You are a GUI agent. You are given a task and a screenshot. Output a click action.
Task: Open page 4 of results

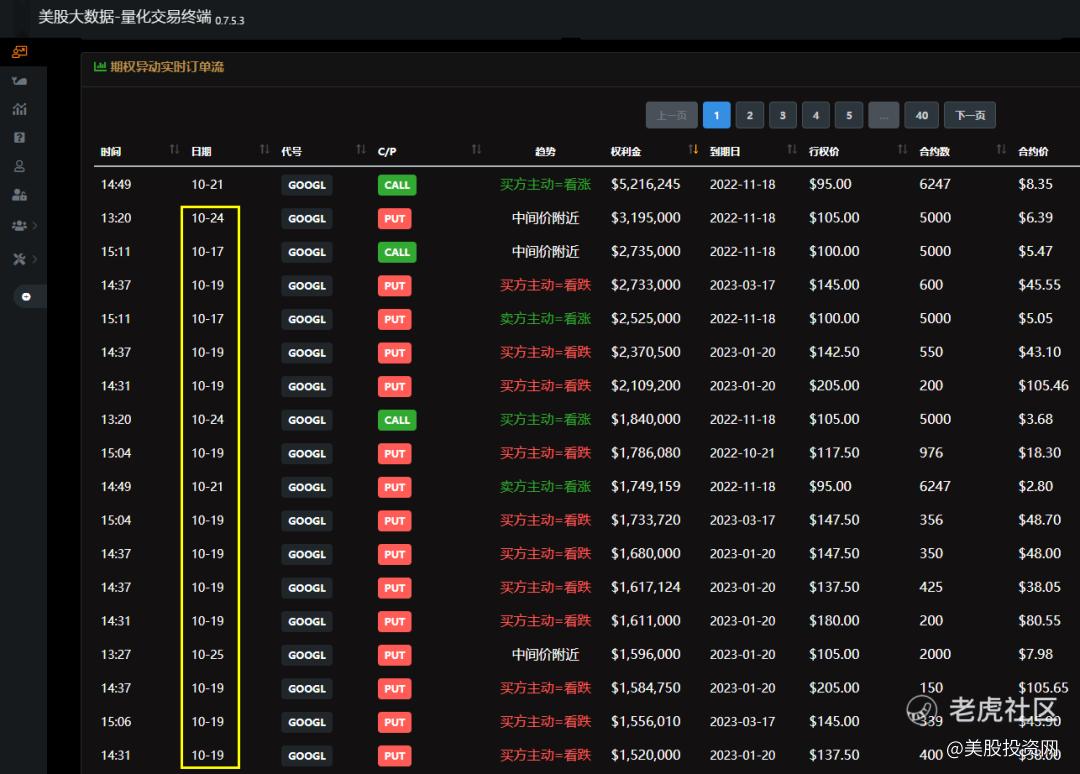pos(816,115)
